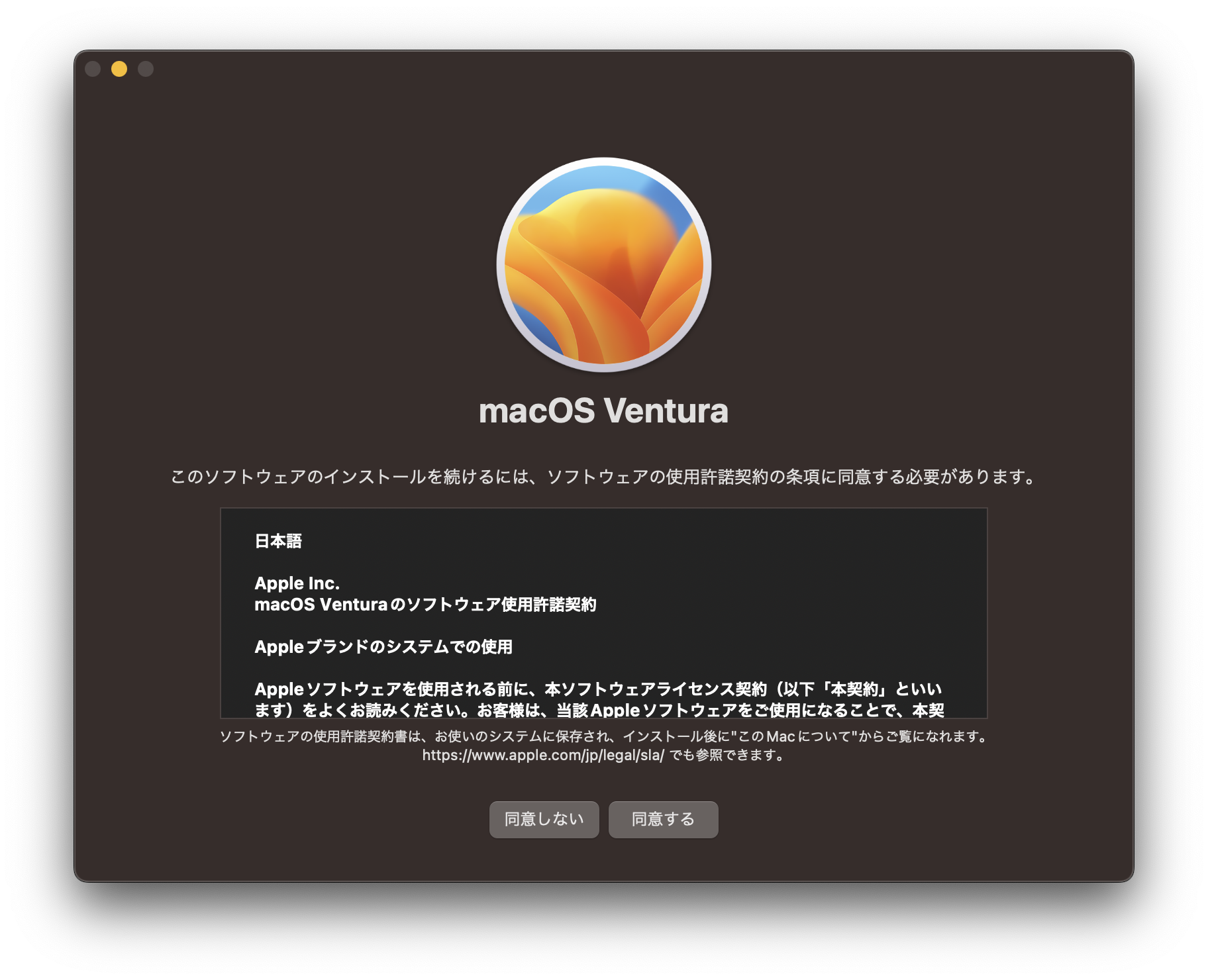Click the https://www.apple.com/jp/legal/sla/ URL text

click(x=543, y=755)
